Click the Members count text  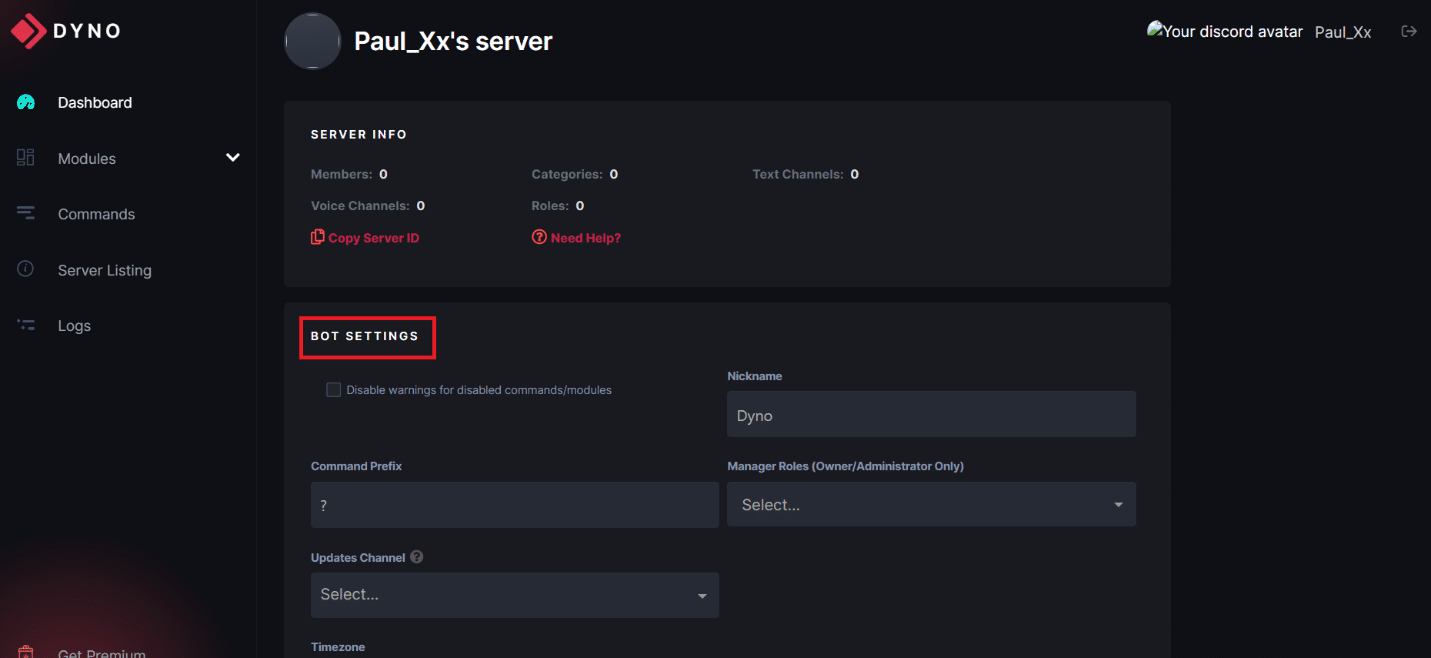pyautogui.click(x=349, y=174)
